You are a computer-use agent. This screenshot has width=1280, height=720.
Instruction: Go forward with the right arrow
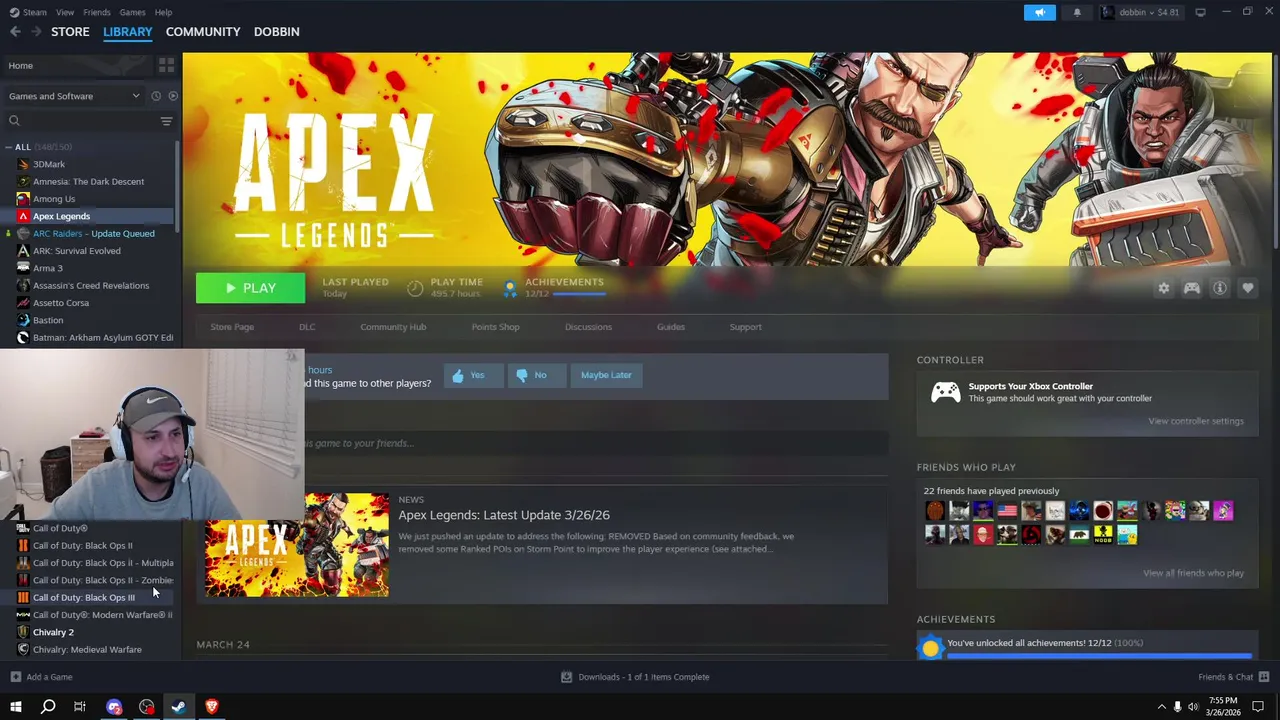point(36,32)
